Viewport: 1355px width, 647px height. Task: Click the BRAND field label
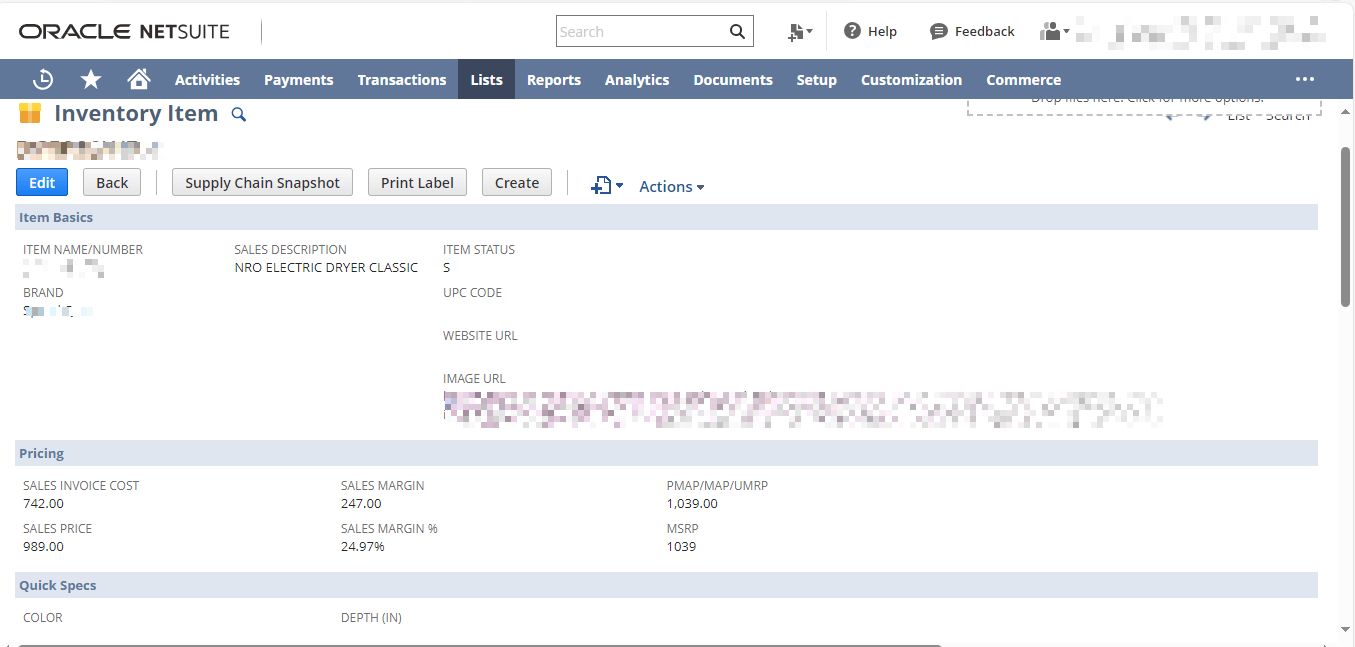point(43,293)
